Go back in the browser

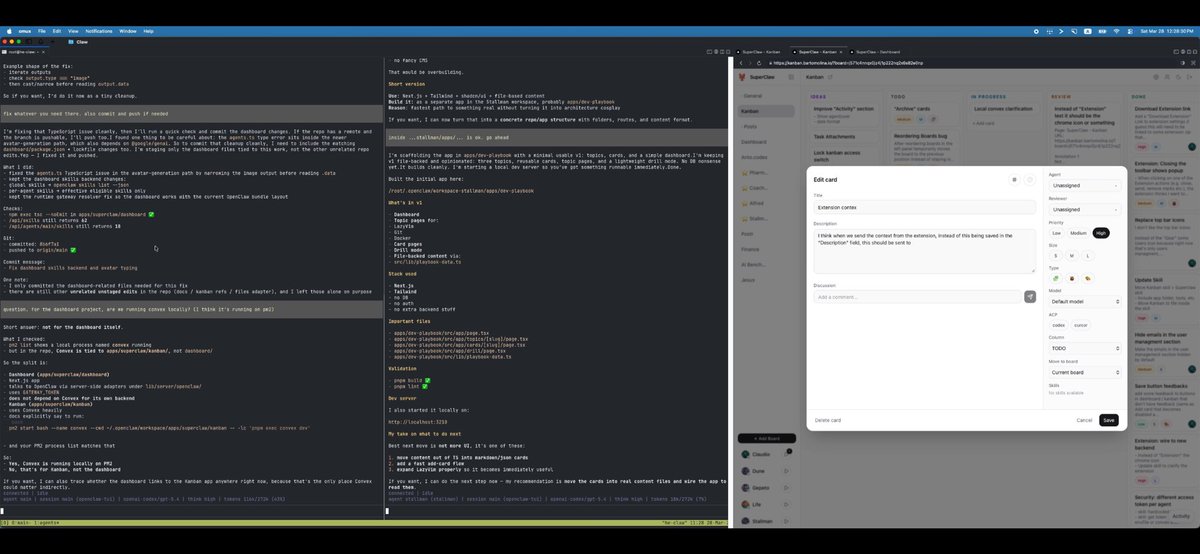[741, 62]
